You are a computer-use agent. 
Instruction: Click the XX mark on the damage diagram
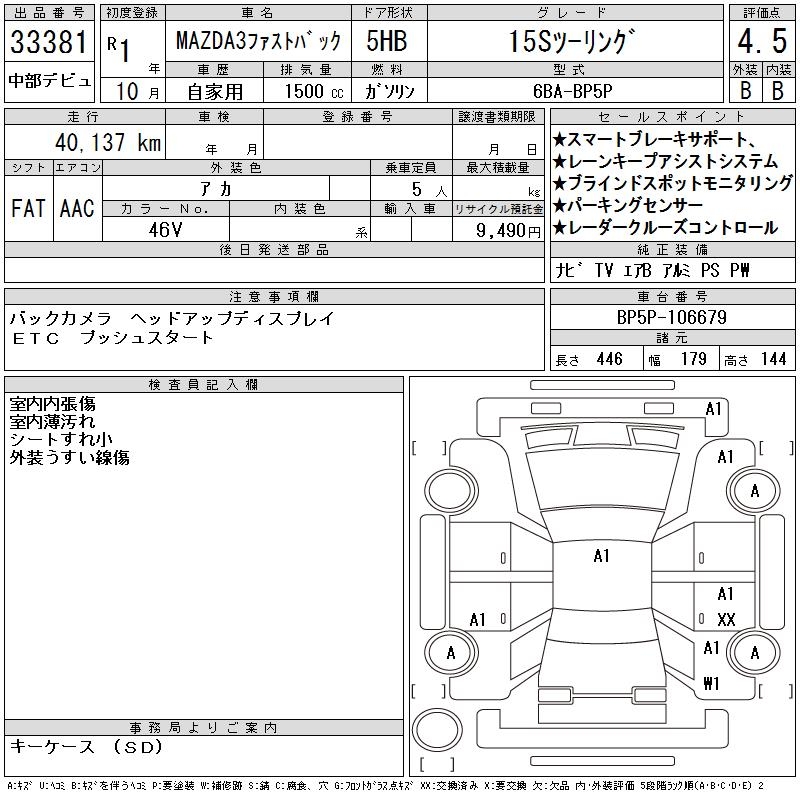[x=726, y=620]
